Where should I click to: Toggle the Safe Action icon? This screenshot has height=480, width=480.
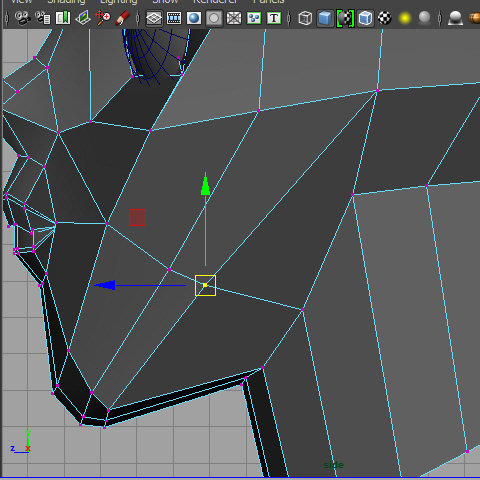pos(254,18)
